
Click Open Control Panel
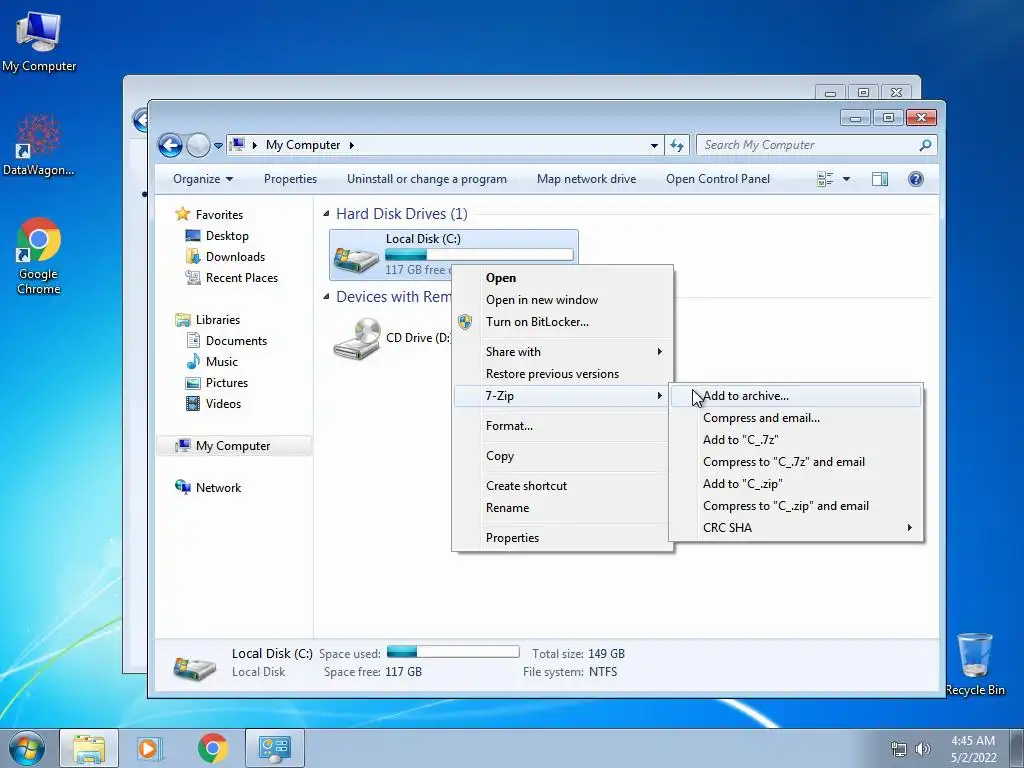click(718, 179)
